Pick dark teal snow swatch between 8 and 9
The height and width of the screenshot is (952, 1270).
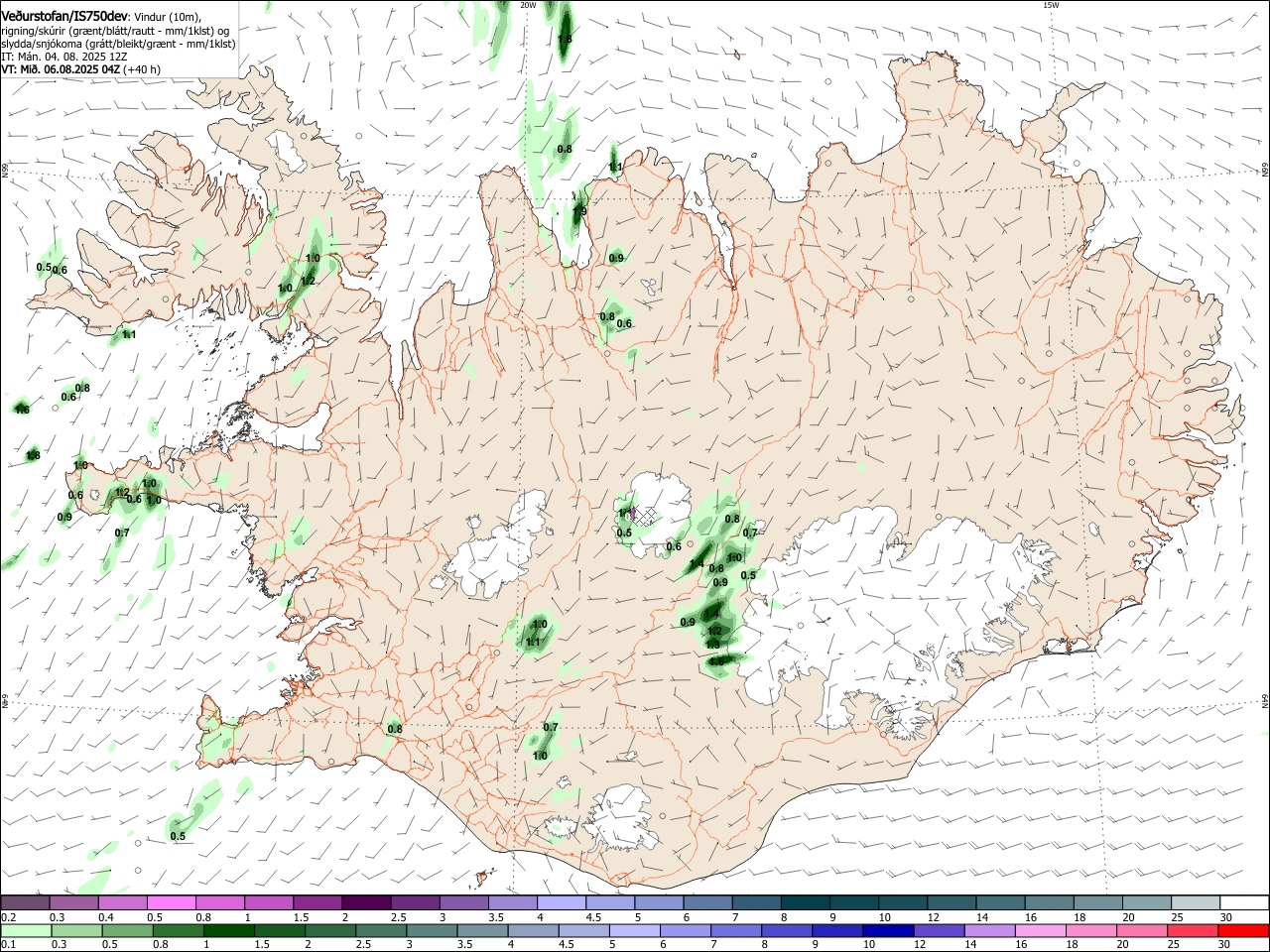[x=806, y=902]
